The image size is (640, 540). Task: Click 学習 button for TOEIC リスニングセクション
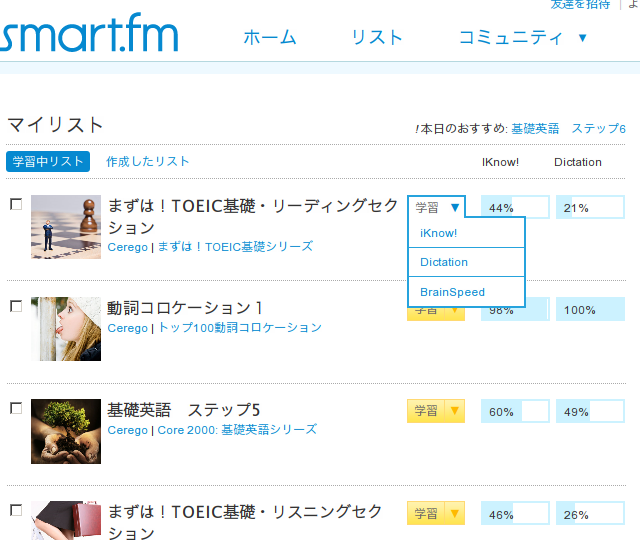(426, 513)
